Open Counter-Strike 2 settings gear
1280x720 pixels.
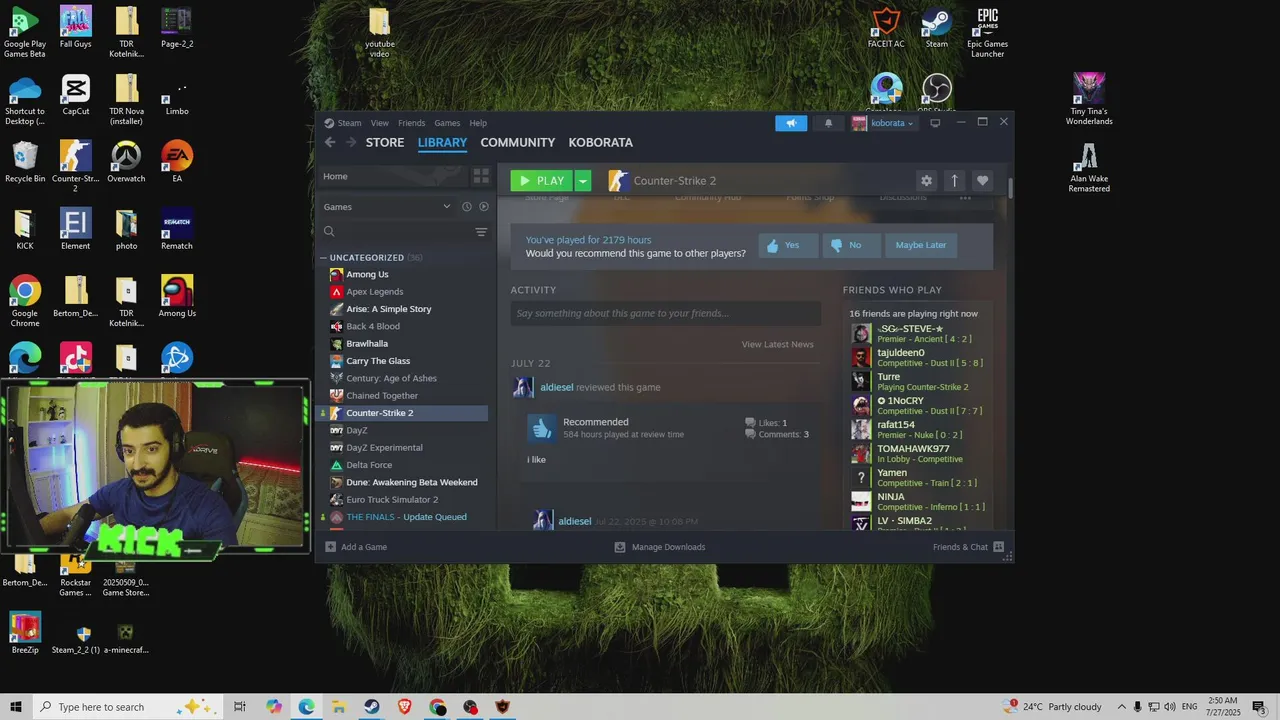(x=926, y=181)
